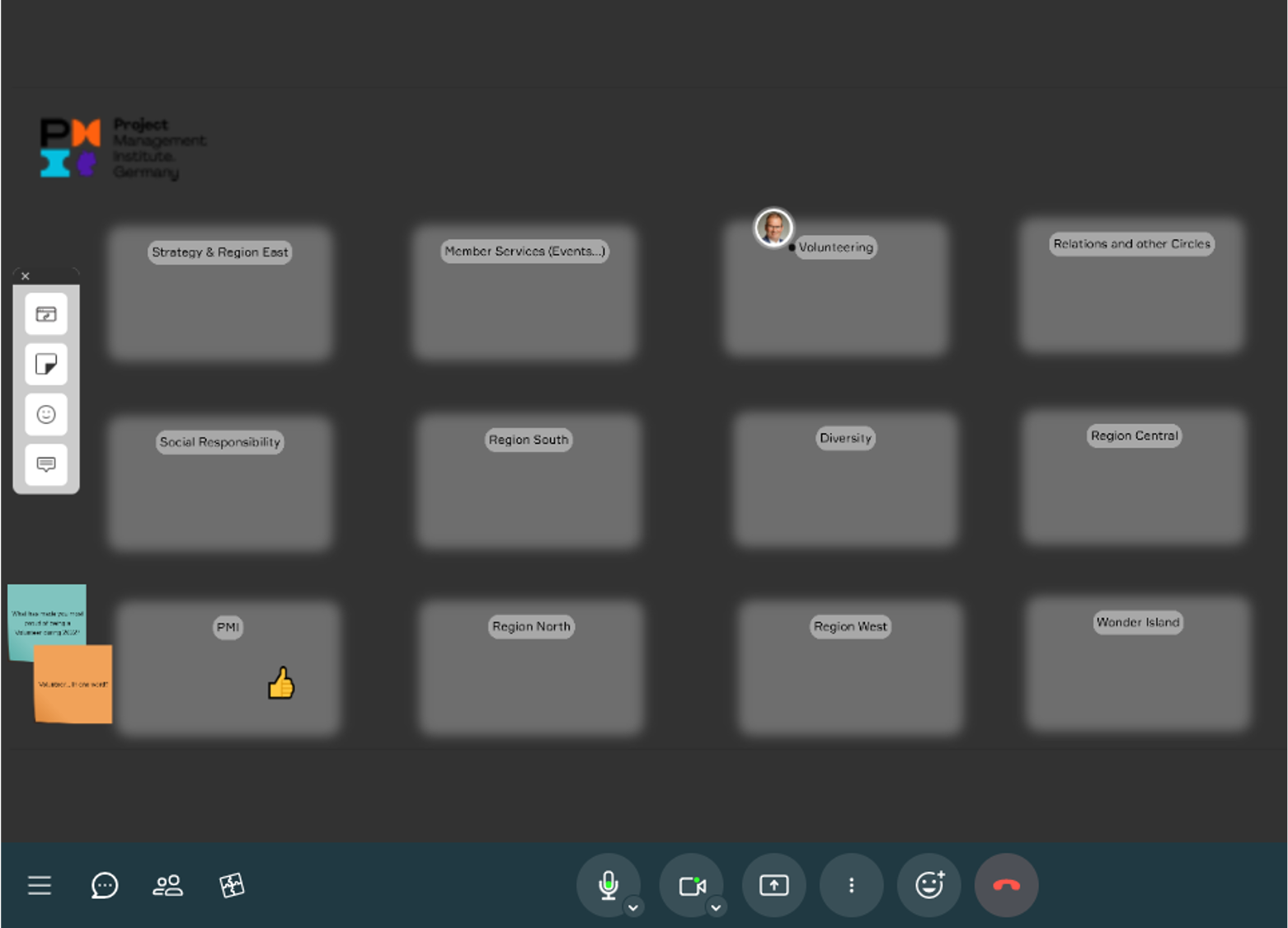
Task: Click the Volunteering area label
Action: point(835,247)
